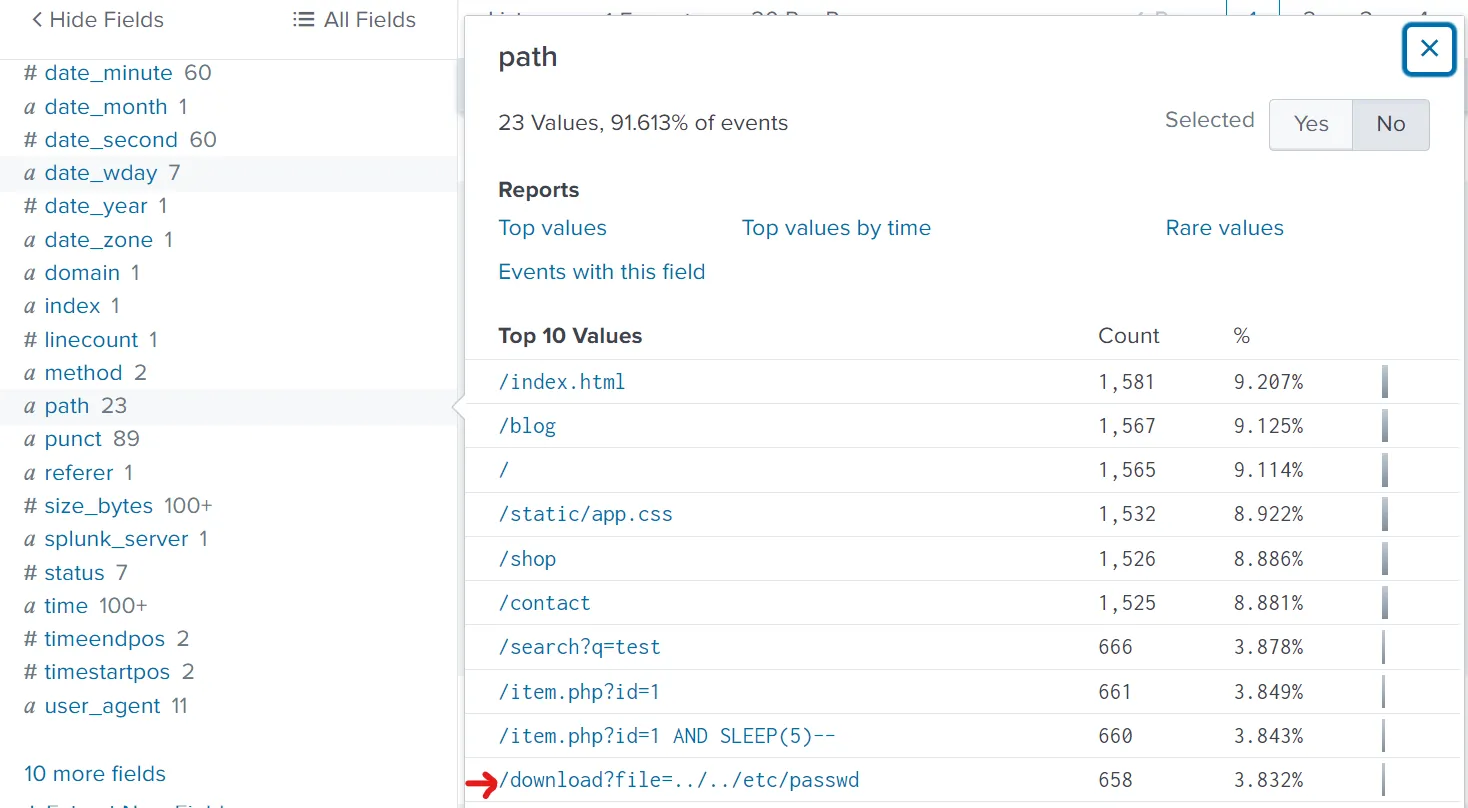Open punct field in sidebar
The width and height of the screenshot is (1468, 808).
pyautogui.click(x=73, y=438)
